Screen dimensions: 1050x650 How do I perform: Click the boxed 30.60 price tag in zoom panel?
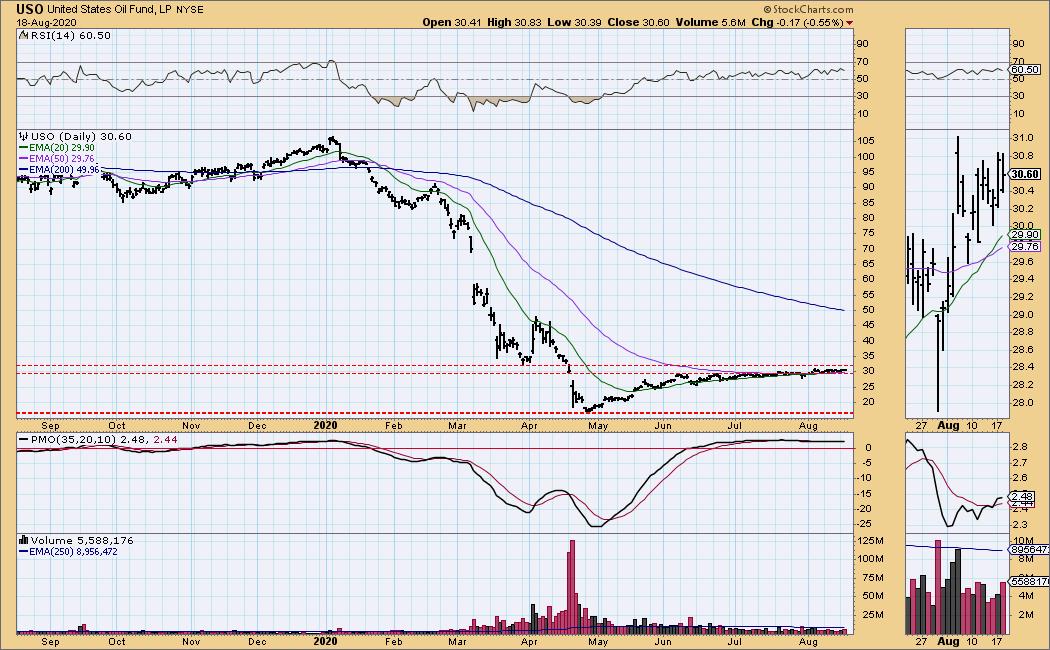coord(1025,174)
